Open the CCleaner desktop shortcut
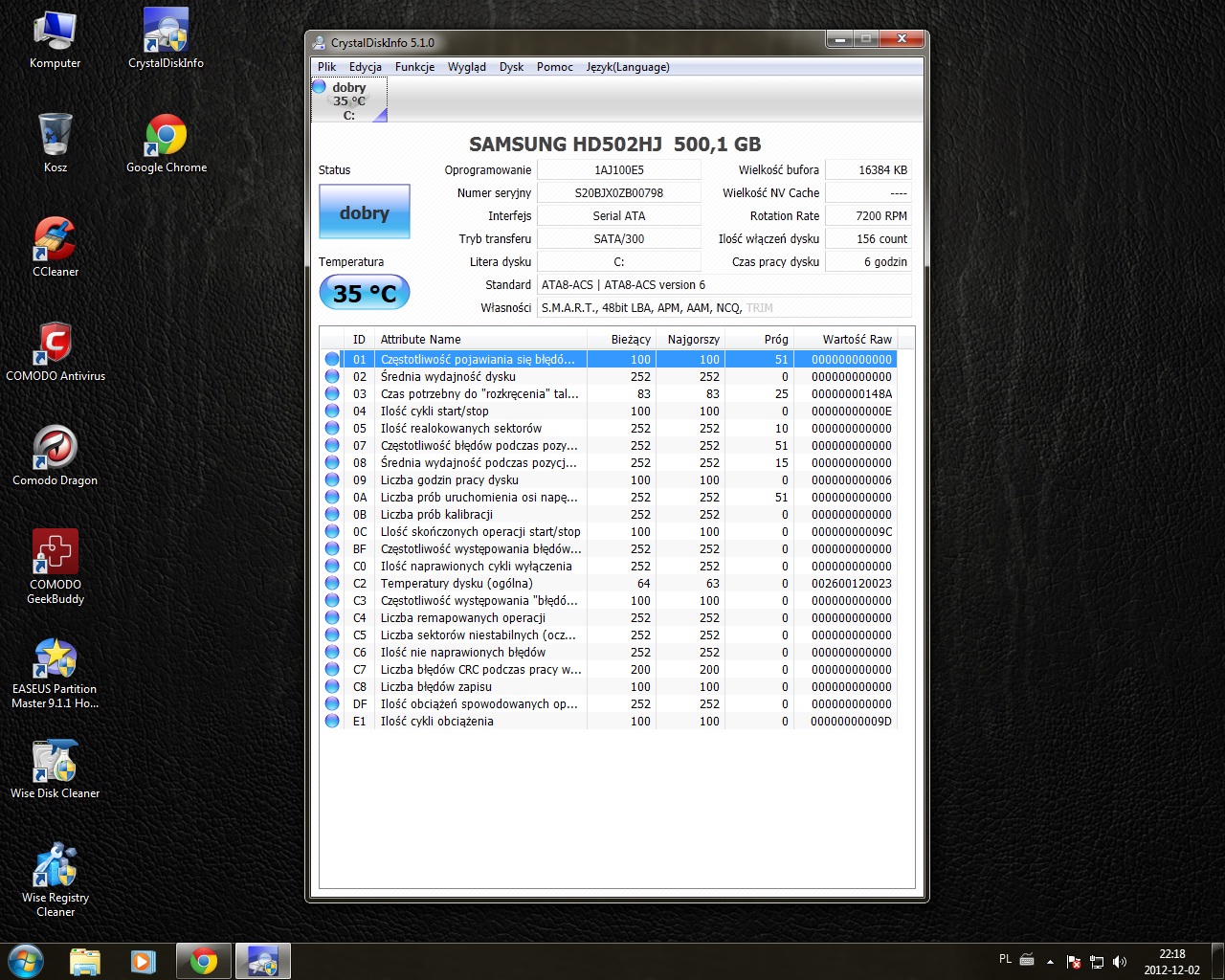The height and width of the screenshot is (980, 1225). click(x=56, y=248)
